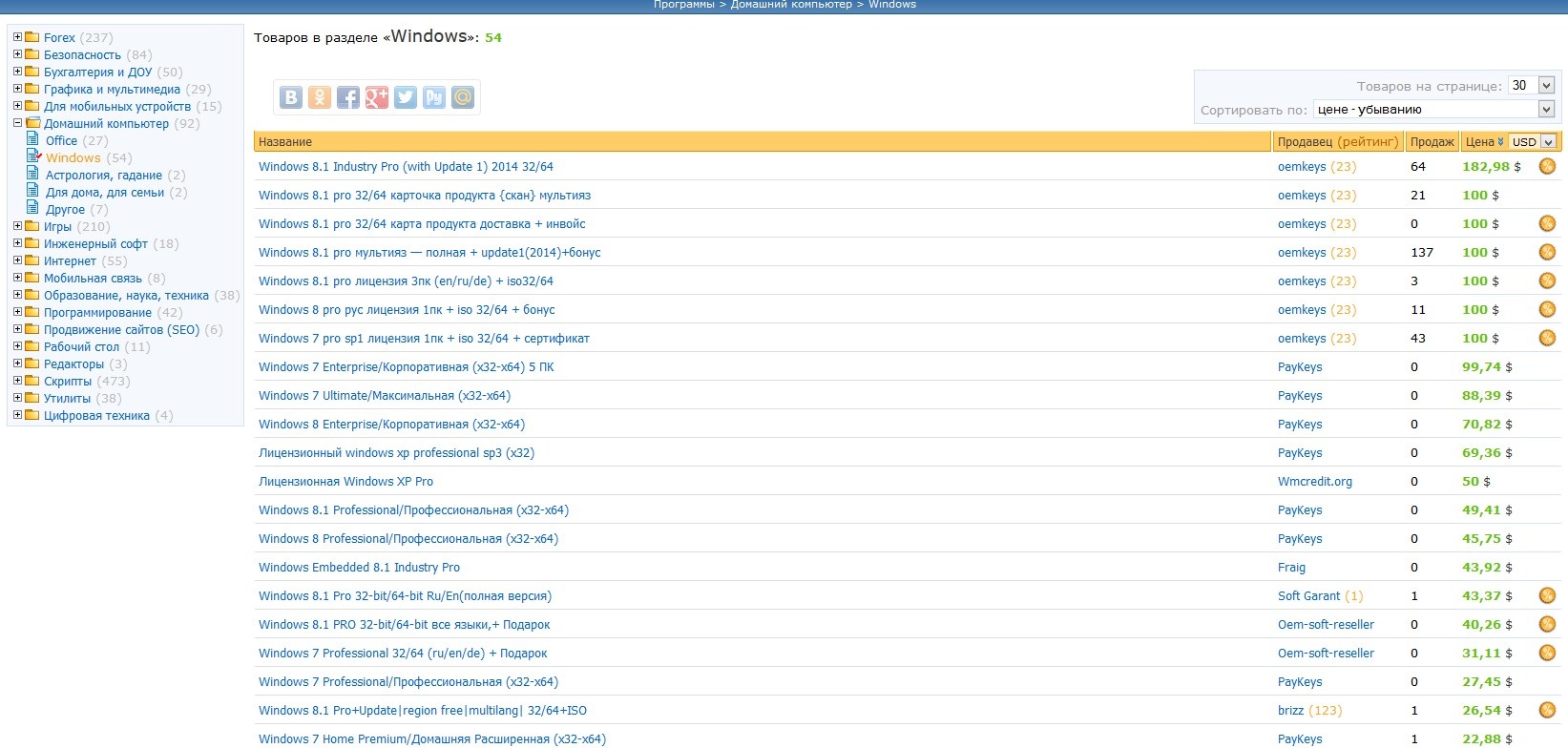Viewport: 1568px width, 748px height.
Task: Click the Другое document icon
Action: click(33, 209)
